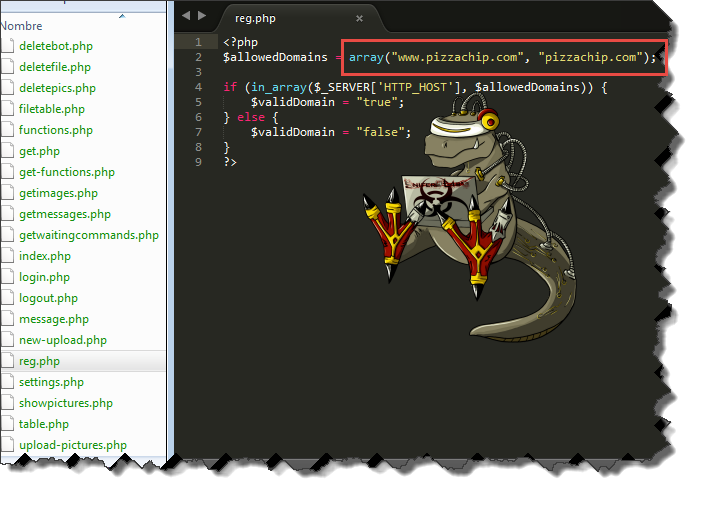Switch to reg.php editor tab
Screen dimensions: 709x508
point(255,19)
